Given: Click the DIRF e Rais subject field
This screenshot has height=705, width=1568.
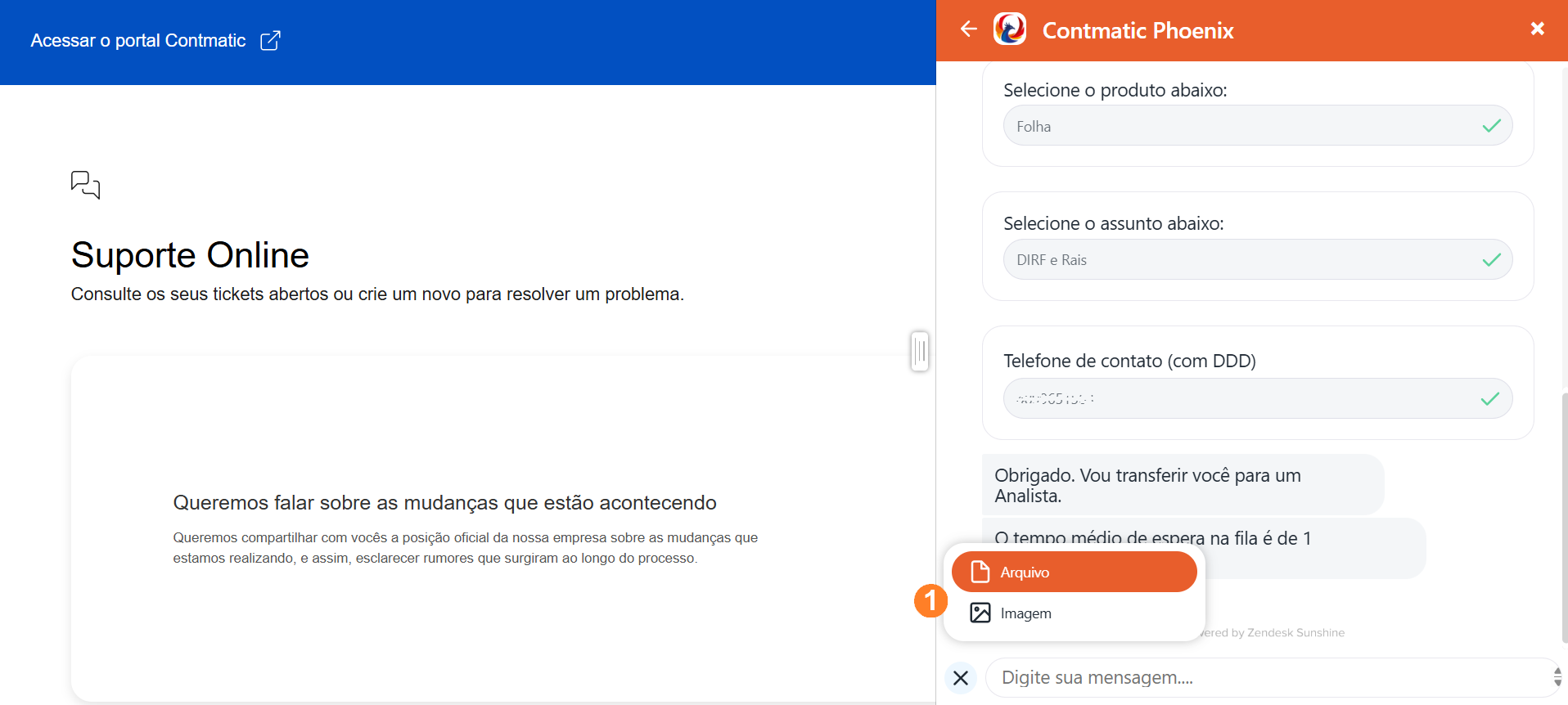Looking at the screenshot, I should 1258,259.
